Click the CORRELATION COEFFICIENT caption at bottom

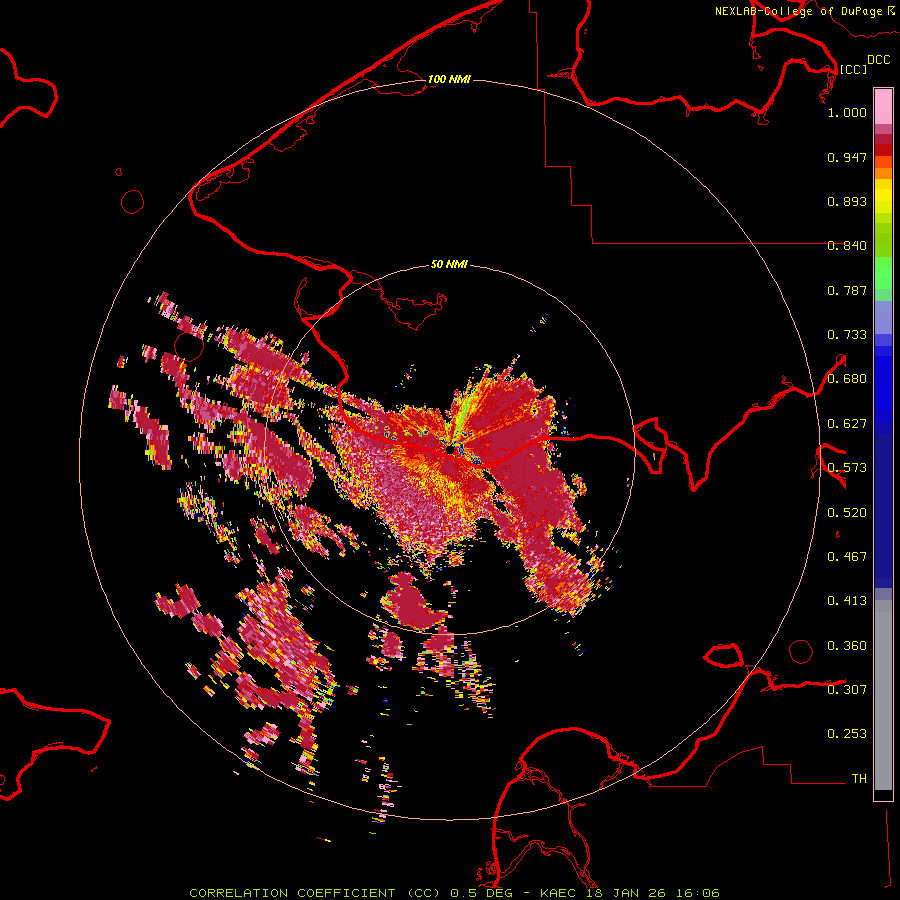(x=454, y=893)
